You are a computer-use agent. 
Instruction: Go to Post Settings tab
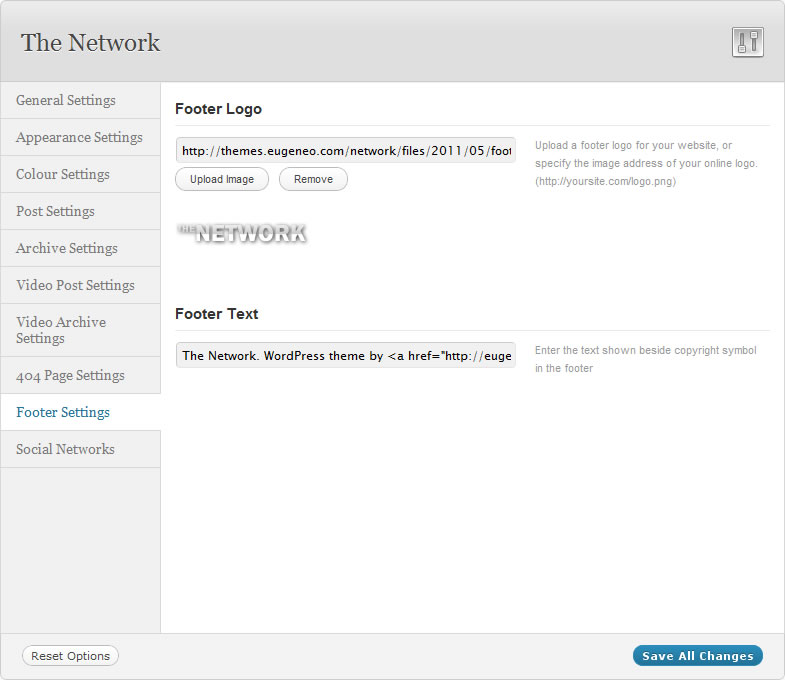click(x=55, y=211)
